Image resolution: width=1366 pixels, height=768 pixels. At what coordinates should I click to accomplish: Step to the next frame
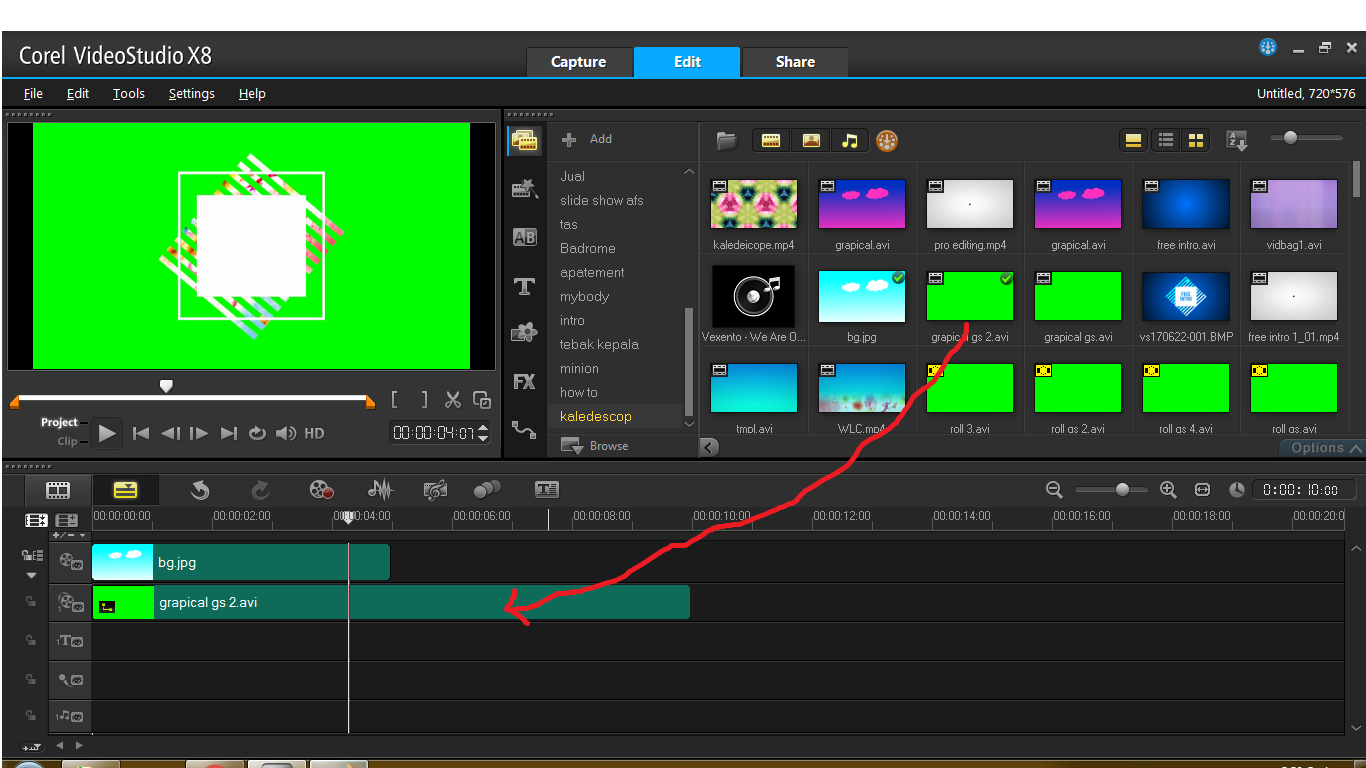coord(199,433)
